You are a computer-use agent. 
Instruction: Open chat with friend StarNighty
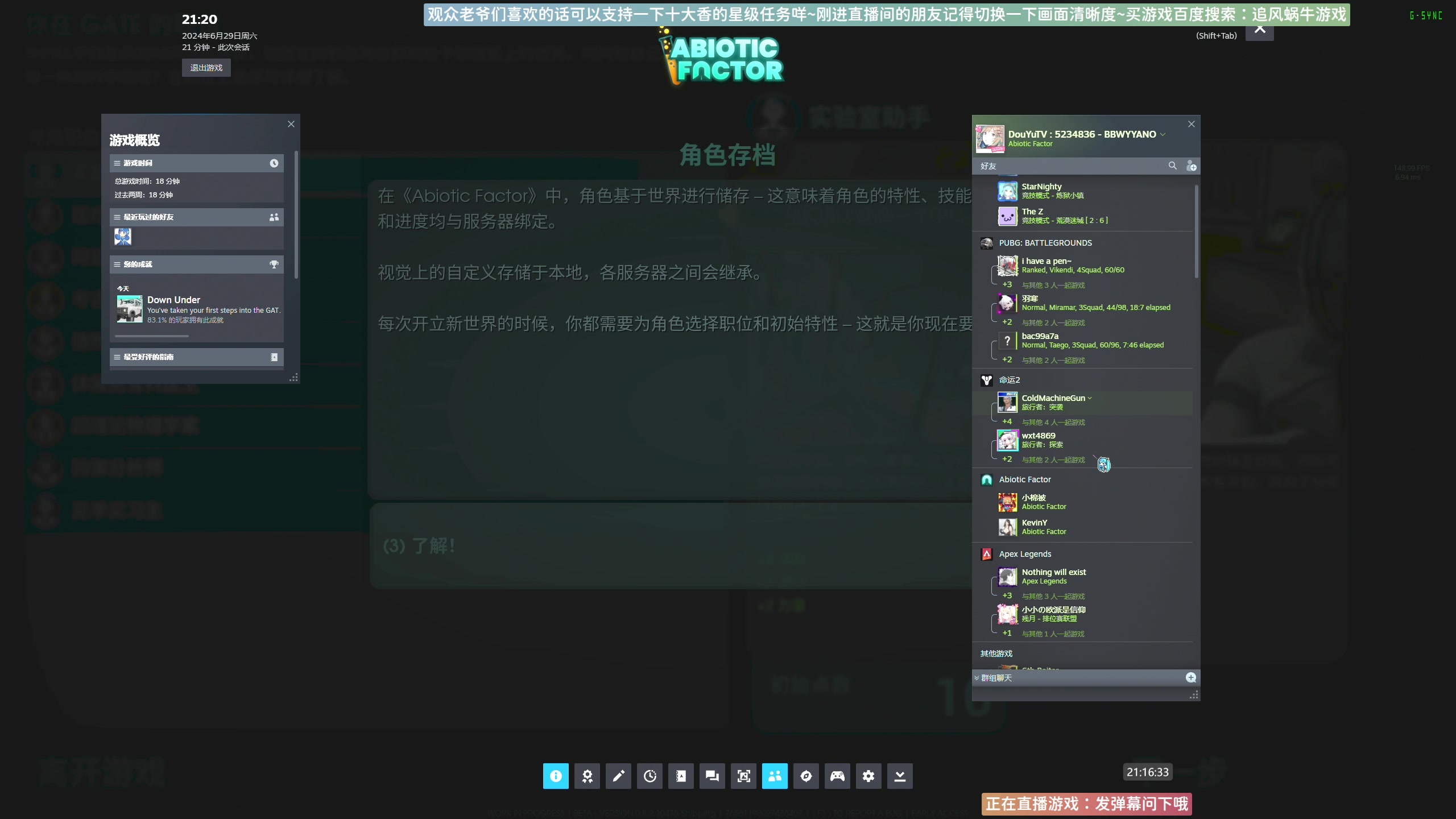point(1083,191)
